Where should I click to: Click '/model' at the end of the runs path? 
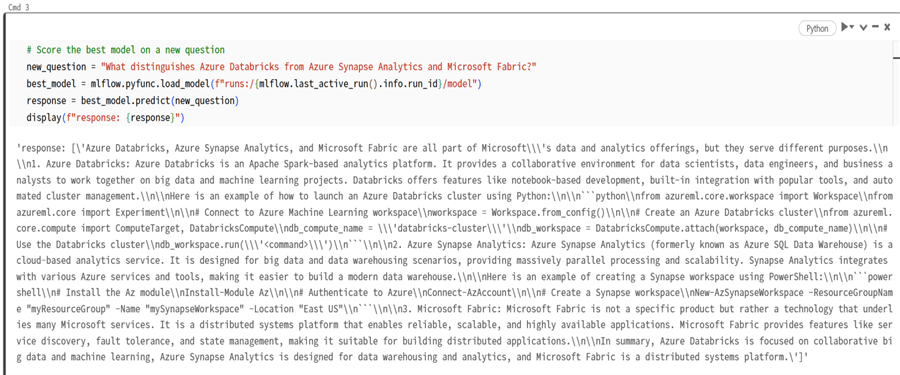(458, 84)
